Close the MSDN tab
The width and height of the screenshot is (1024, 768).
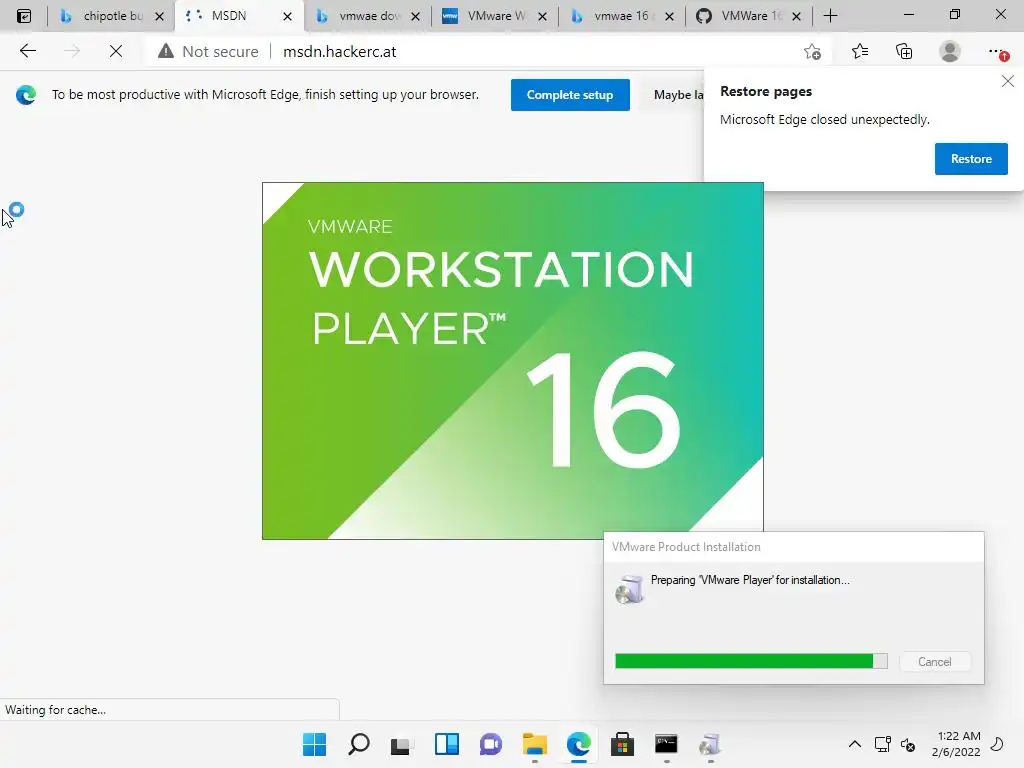(287, 16)
